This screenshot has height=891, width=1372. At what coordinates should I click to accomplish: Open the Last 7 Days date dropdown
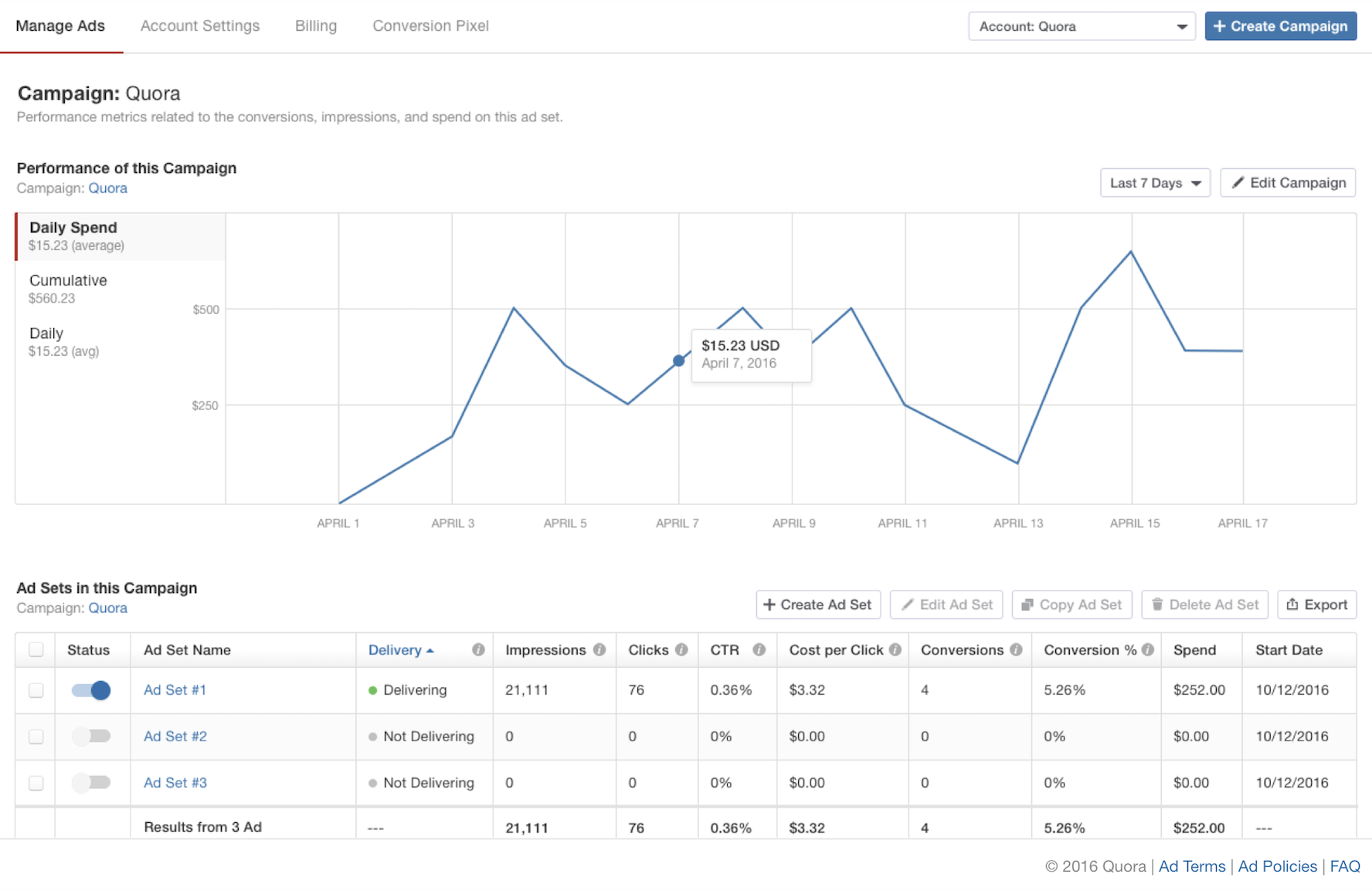tap(1155, 183)
